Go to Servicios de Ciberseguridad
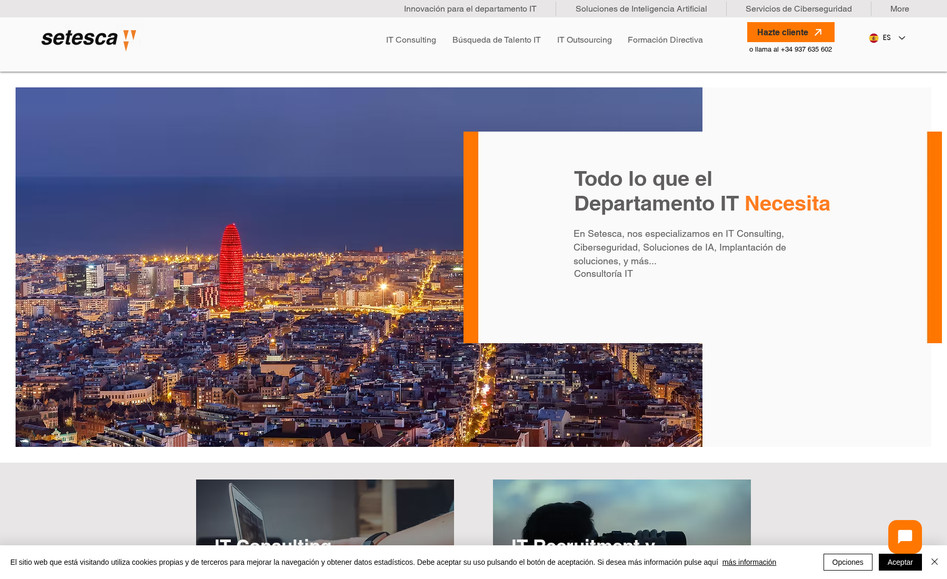Viewport: 947px width, 579px height. 797,8
